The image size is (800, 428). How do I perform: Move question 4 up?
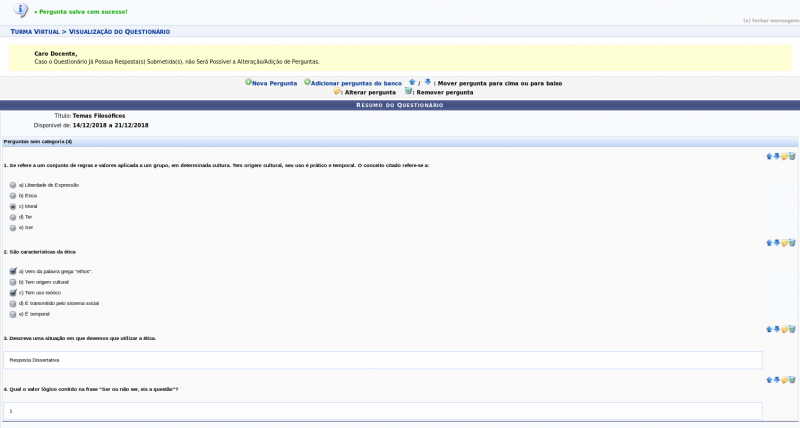(769, 380)
